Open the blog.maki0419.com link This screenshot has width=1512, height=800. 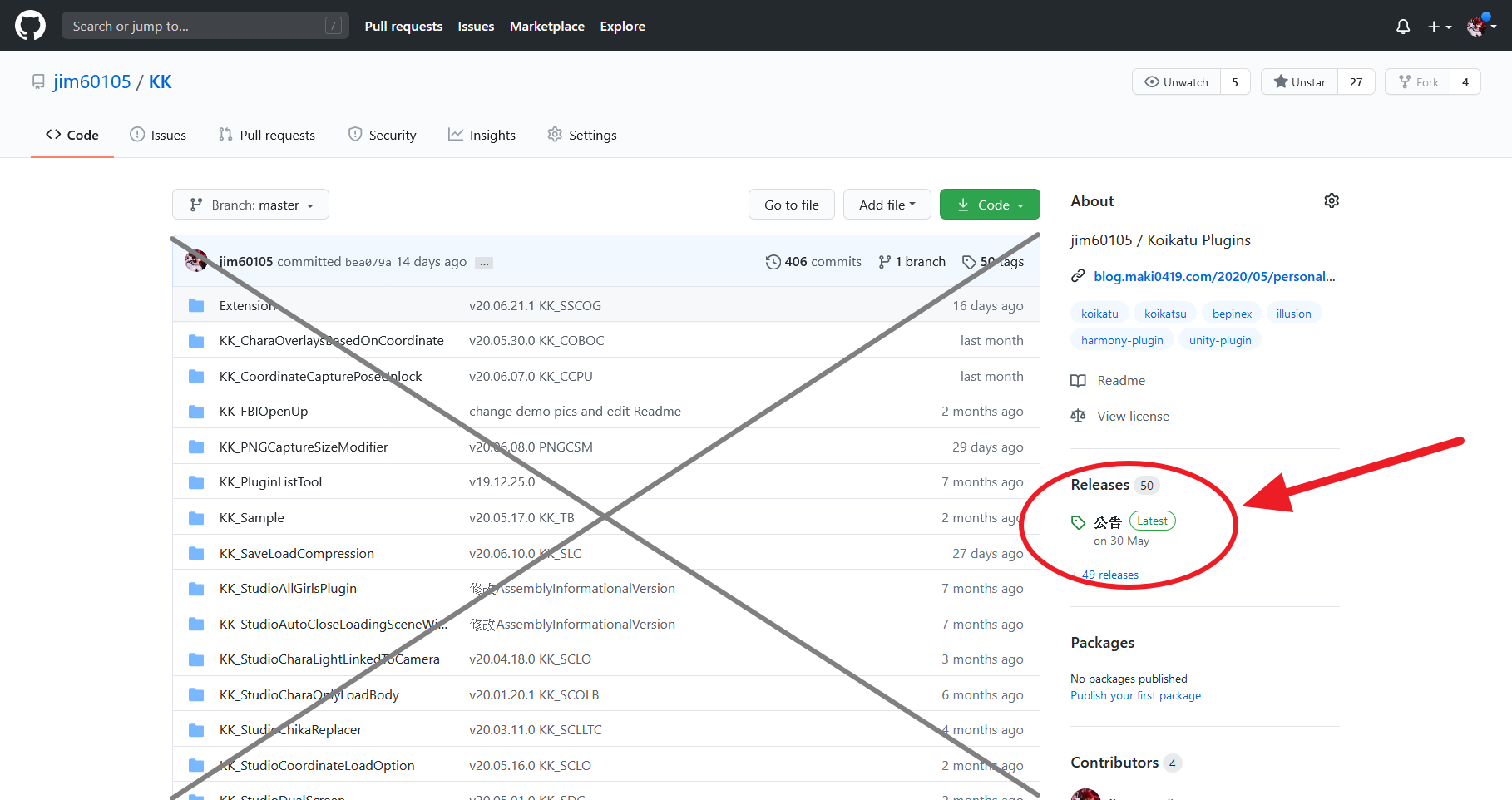click(1213, 277)
